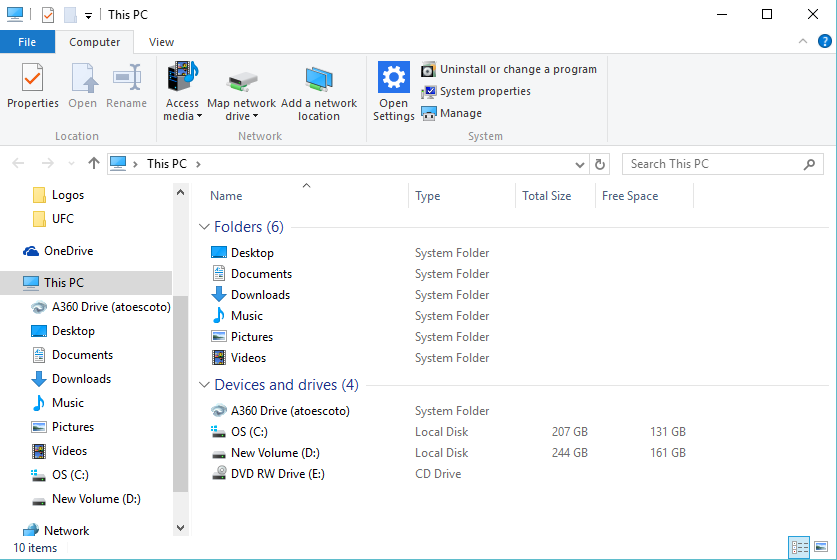Click Uninstall or change a program
Screen dimensions: 837x560
(509, 69)
